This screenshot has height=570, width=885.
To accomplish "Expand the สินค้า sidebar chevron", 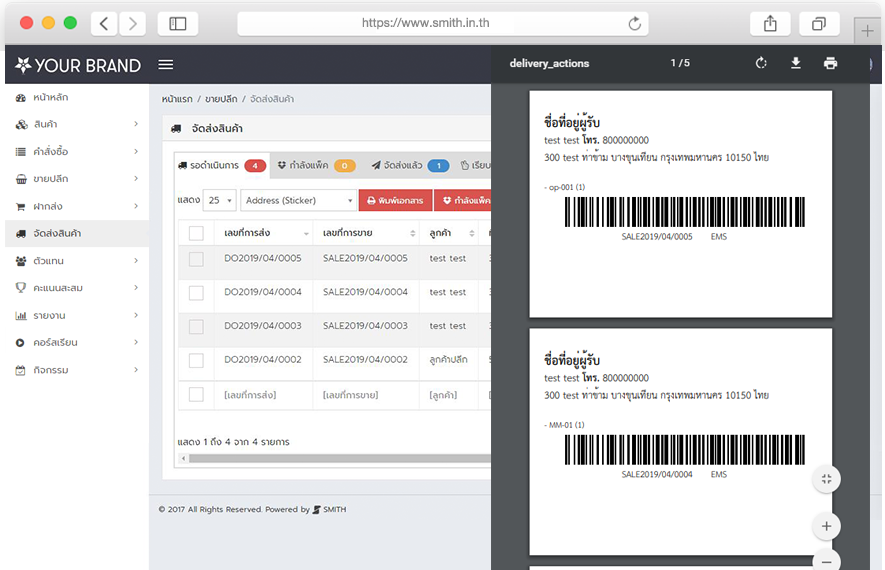I will pos(136,124).
